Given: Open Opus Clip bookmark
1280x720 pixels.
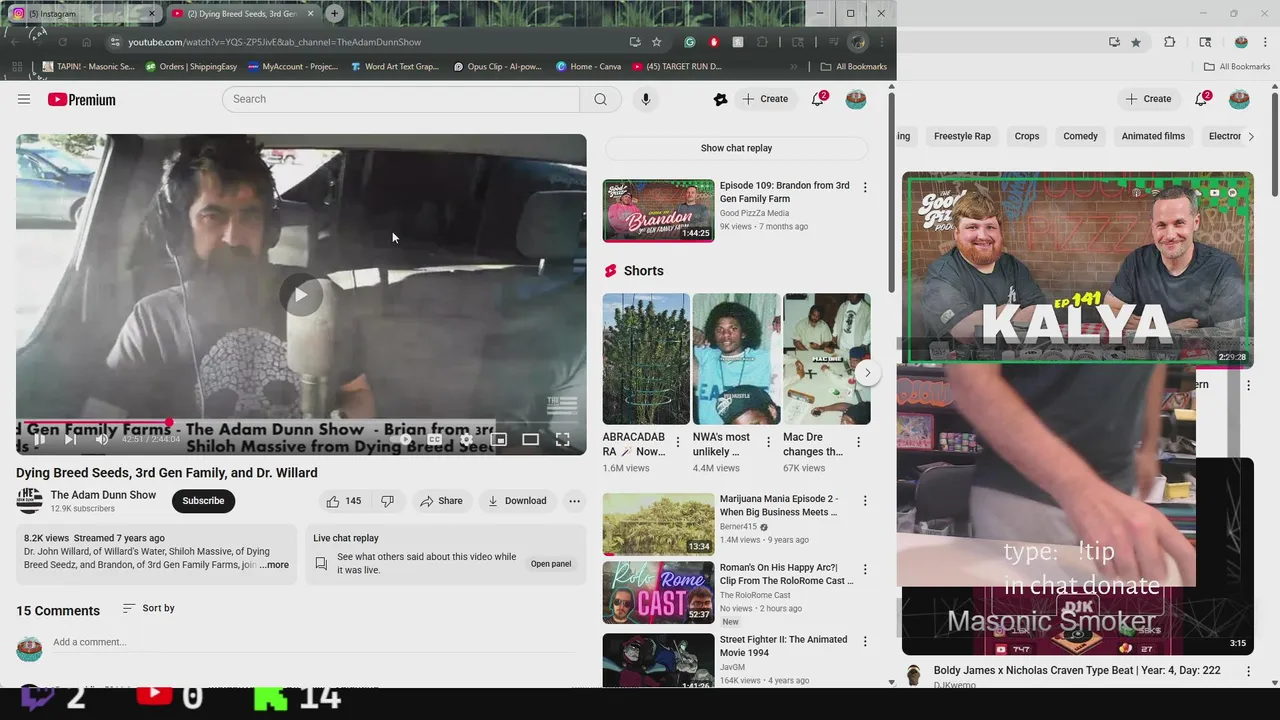Looking at the screenshot, I should 497,67.
